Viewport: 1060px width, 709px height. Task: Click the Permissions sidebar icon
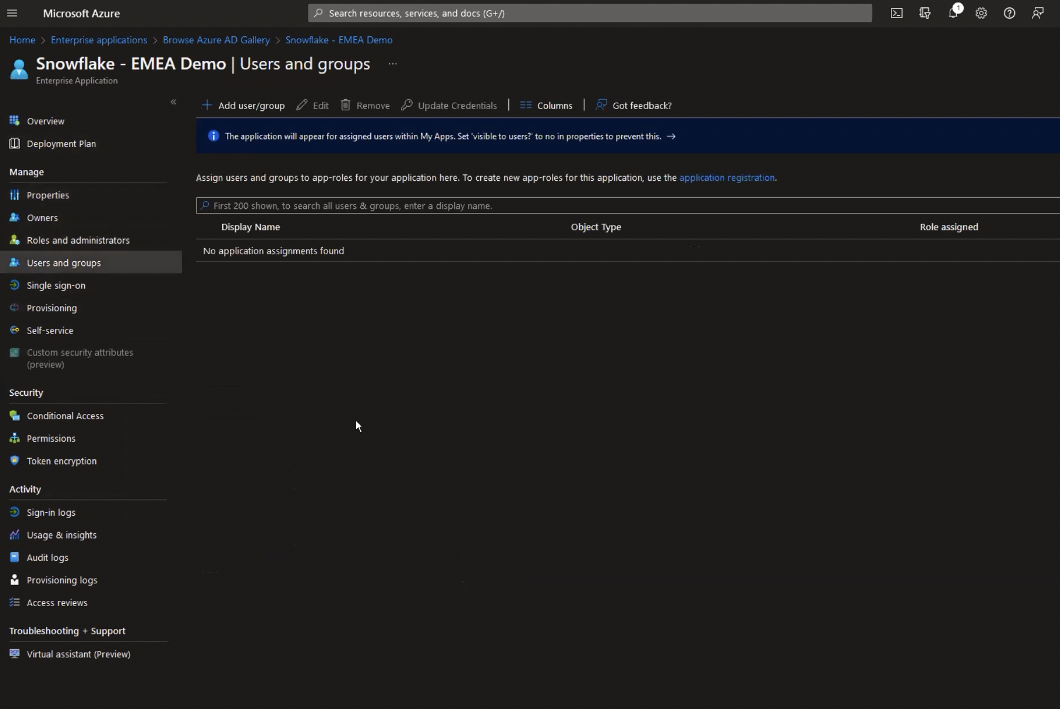pyautogui.click(x=14, y=438)
